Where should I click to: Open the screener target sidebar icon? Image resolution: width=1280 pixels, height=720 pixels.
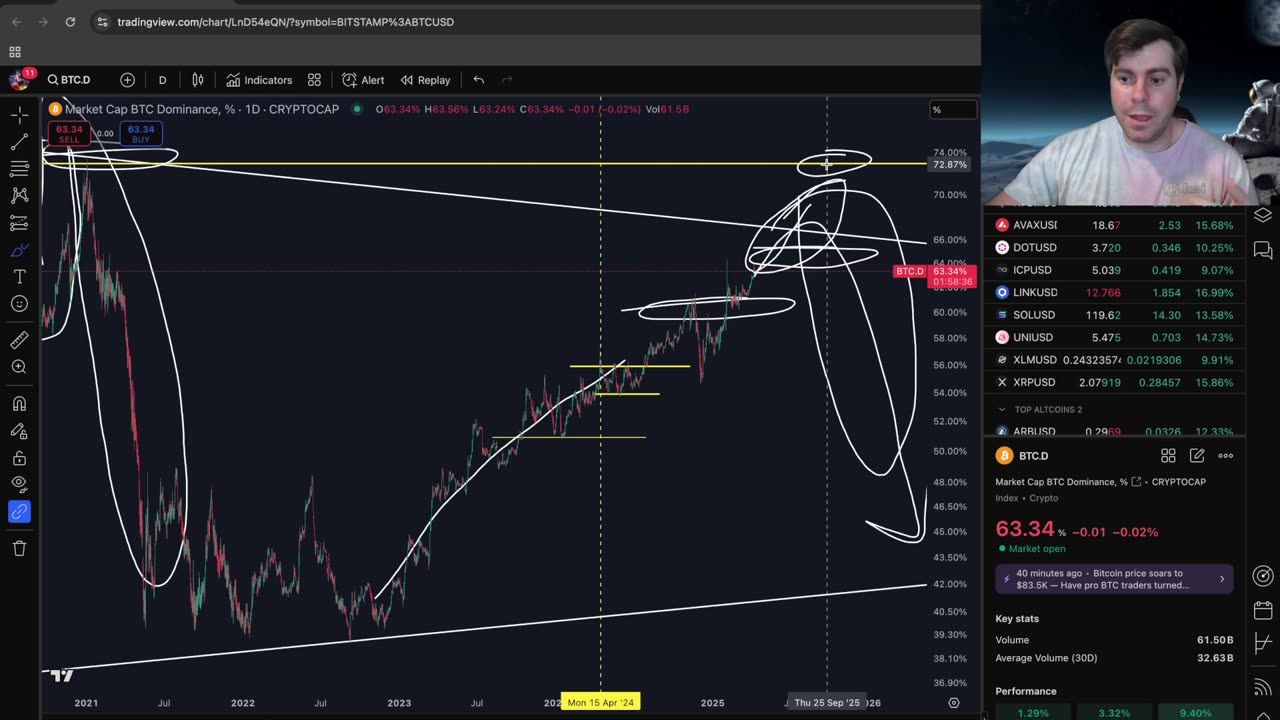coord(1263,575)
